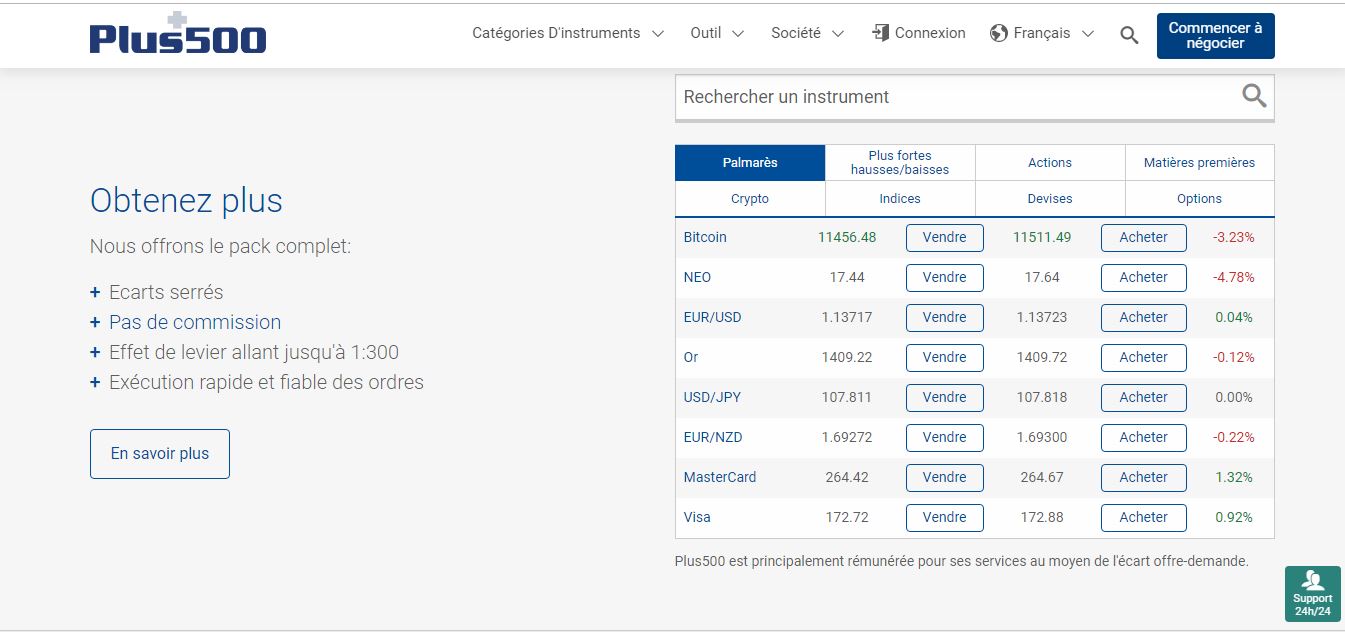Viewport: 1345px width, 632px height.
Task: Click Acheter for EUR/USD
Action: tap(1144, 317)
